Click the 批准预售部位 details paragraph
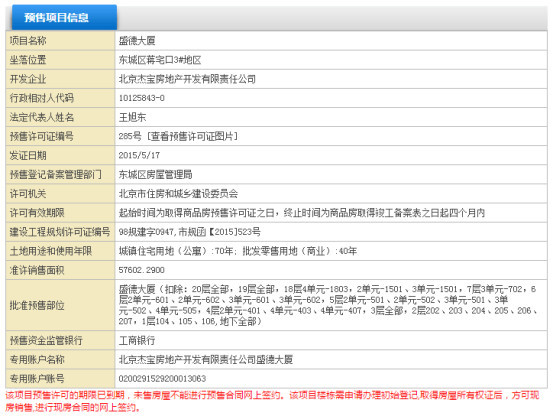Image resolution: width=554 pixels, height=416 pixels. (x=328, y=305)
